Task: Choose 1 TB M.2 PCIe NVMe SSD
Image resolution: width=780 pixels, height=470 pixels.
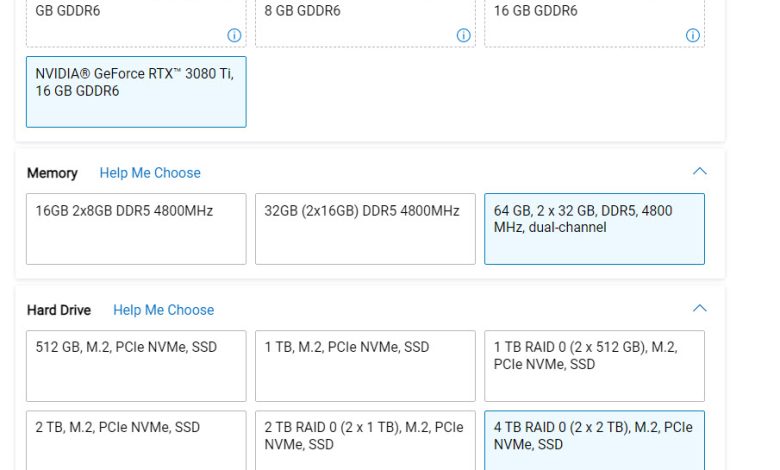Action: point(365,366)
